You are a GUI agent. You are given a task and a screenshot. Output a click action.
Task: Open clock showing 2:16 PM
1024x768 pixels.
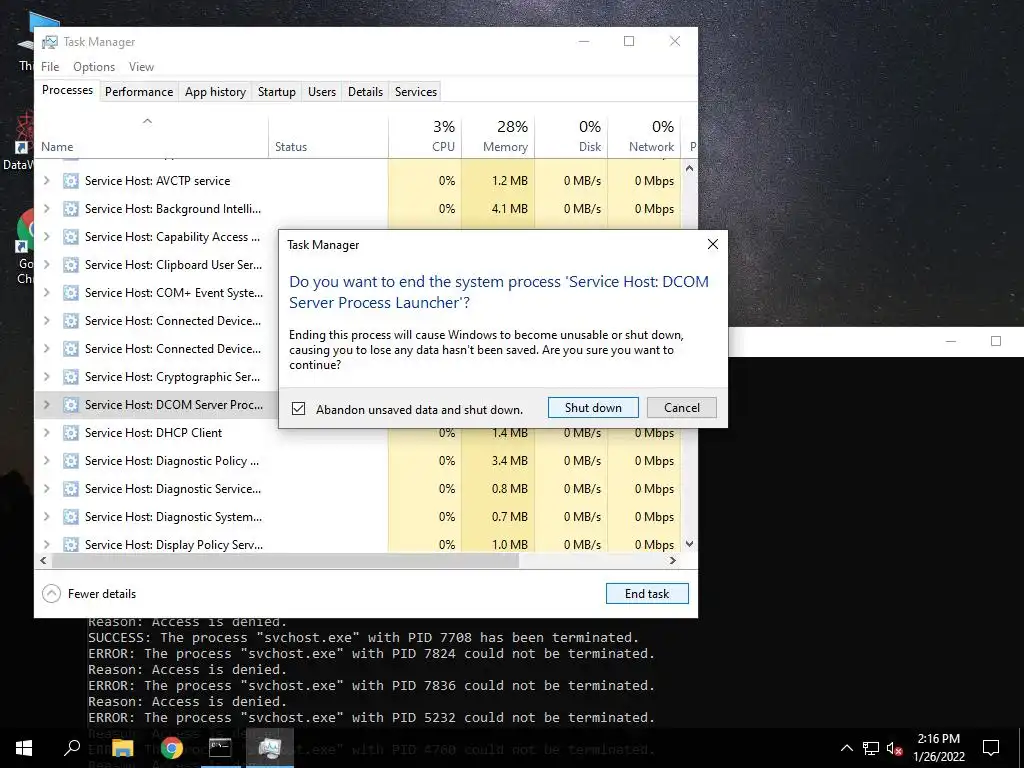[x=938, y=748]
